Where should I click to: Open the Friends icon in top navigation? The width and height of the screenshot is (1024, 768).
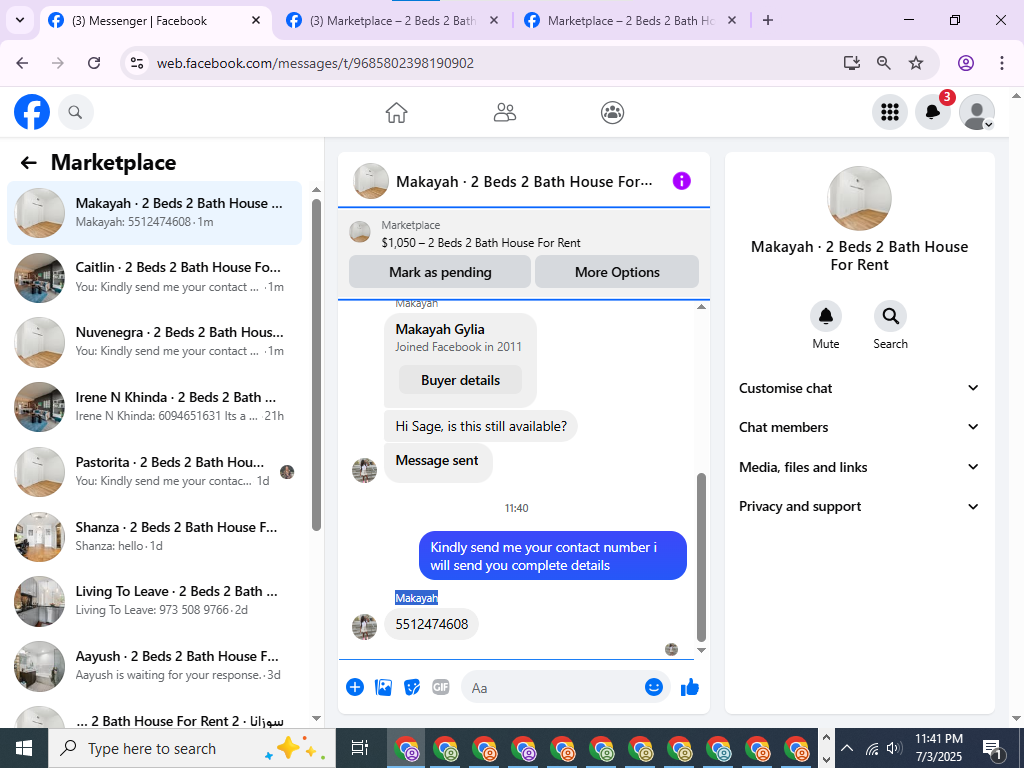[504, 112]
